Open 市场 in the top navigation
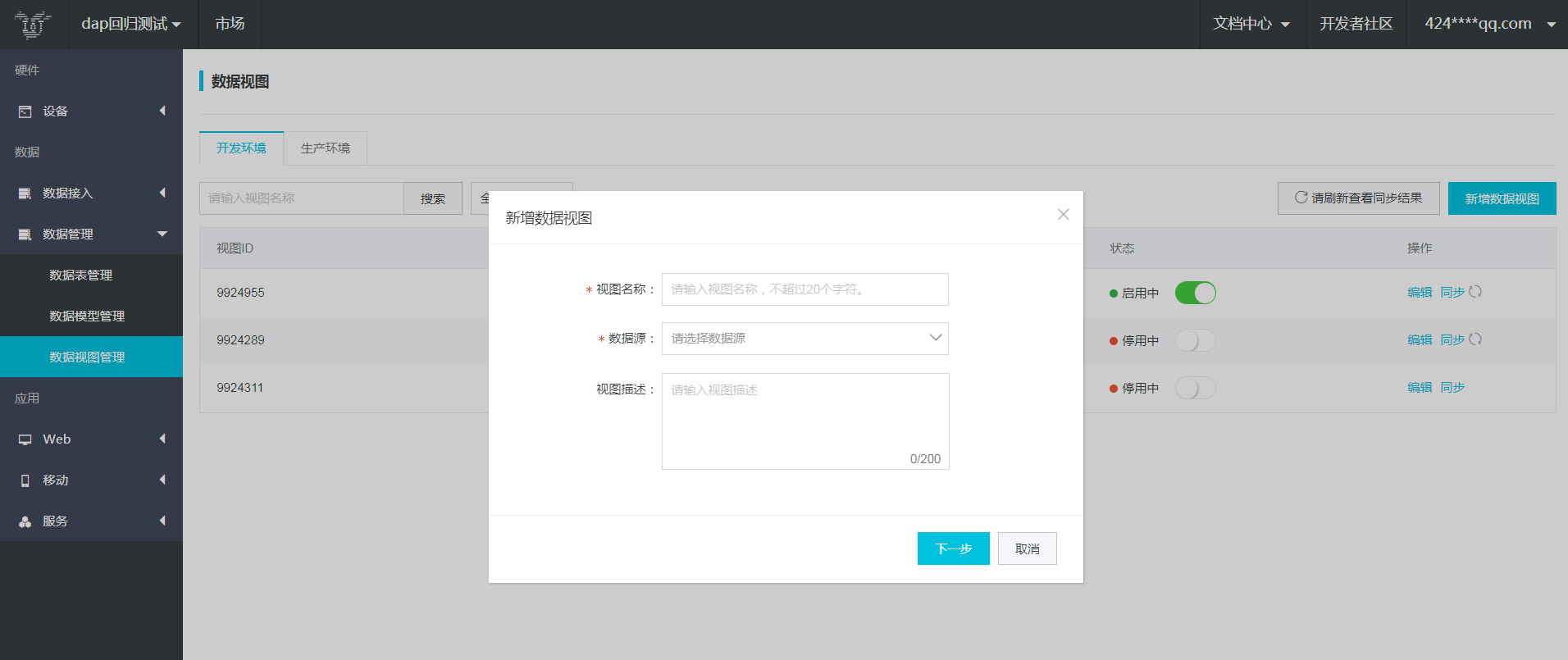Image resolution: width=1568 pixels, height=660 pixels. coord(230,24)
